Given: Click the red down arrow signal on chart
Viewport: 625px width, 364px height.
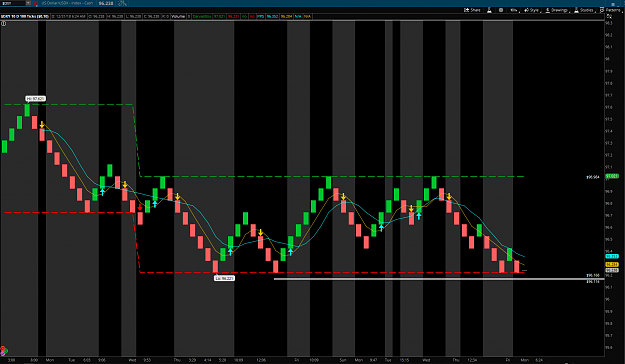Looking at the screenshot, I should (x=140, y=208).
